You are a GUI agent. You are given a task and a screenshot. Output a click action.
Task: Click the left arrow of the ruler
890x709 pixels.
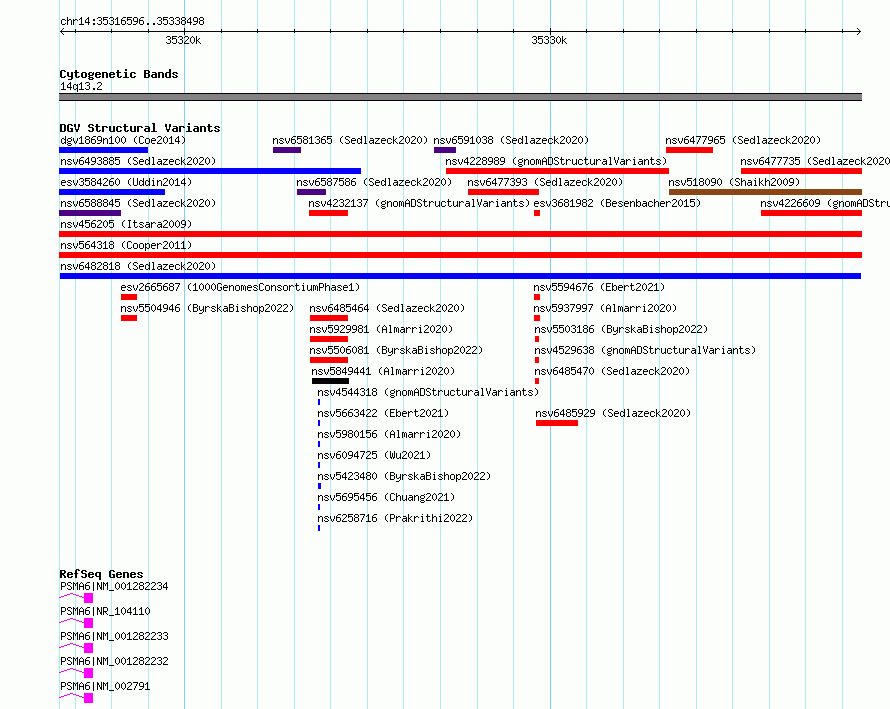click(62, 31)
